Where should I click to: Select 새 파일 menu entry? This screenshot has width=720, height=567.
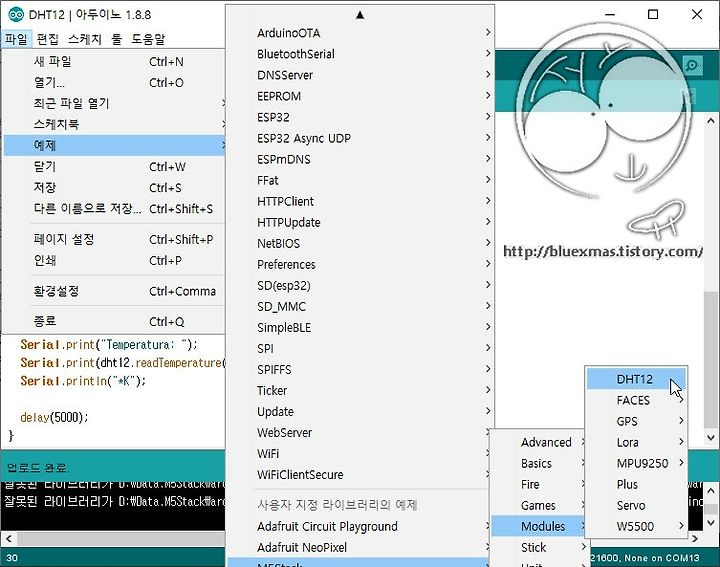(x=114, y=61)
